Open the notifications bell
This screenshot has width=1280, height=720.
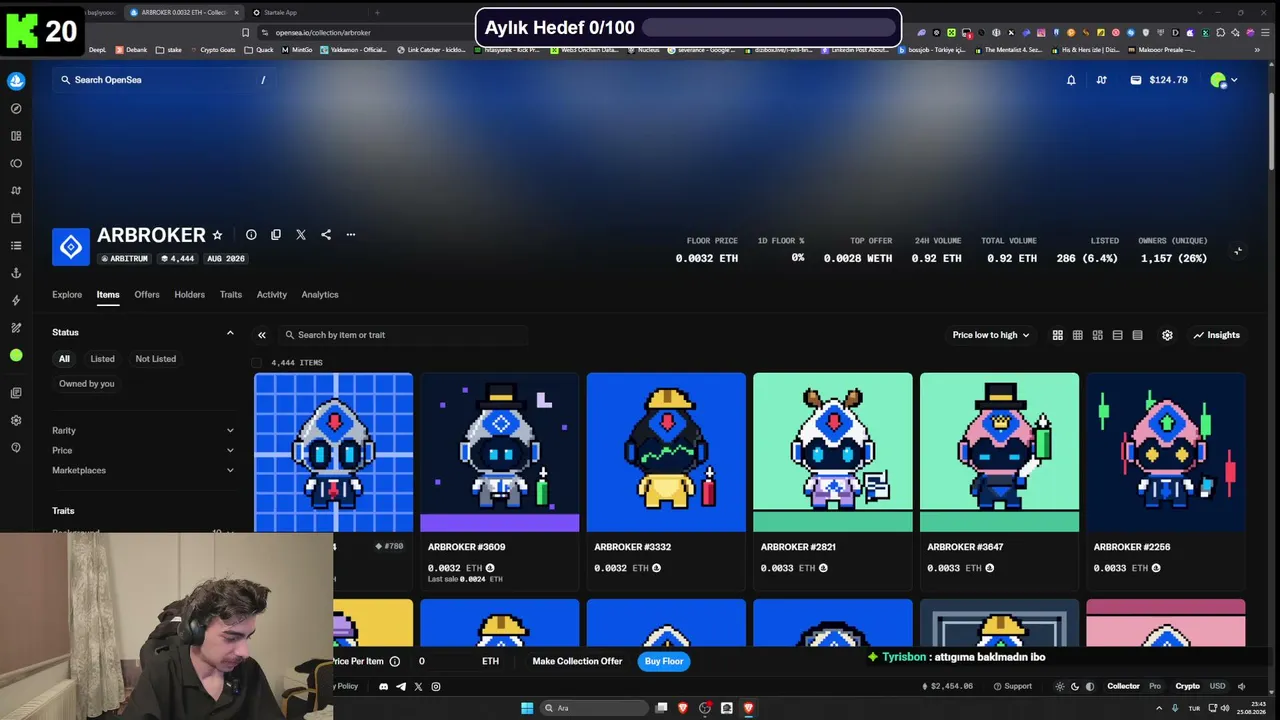1071,80
